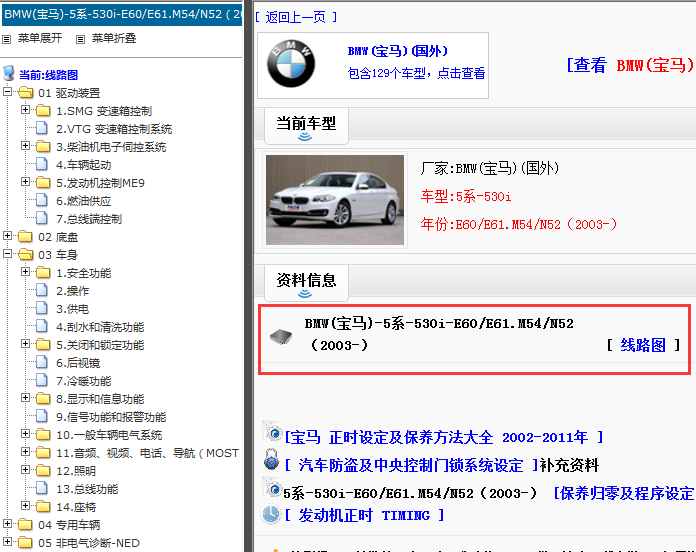Collapse the 03 车身 node

[8, 253]
